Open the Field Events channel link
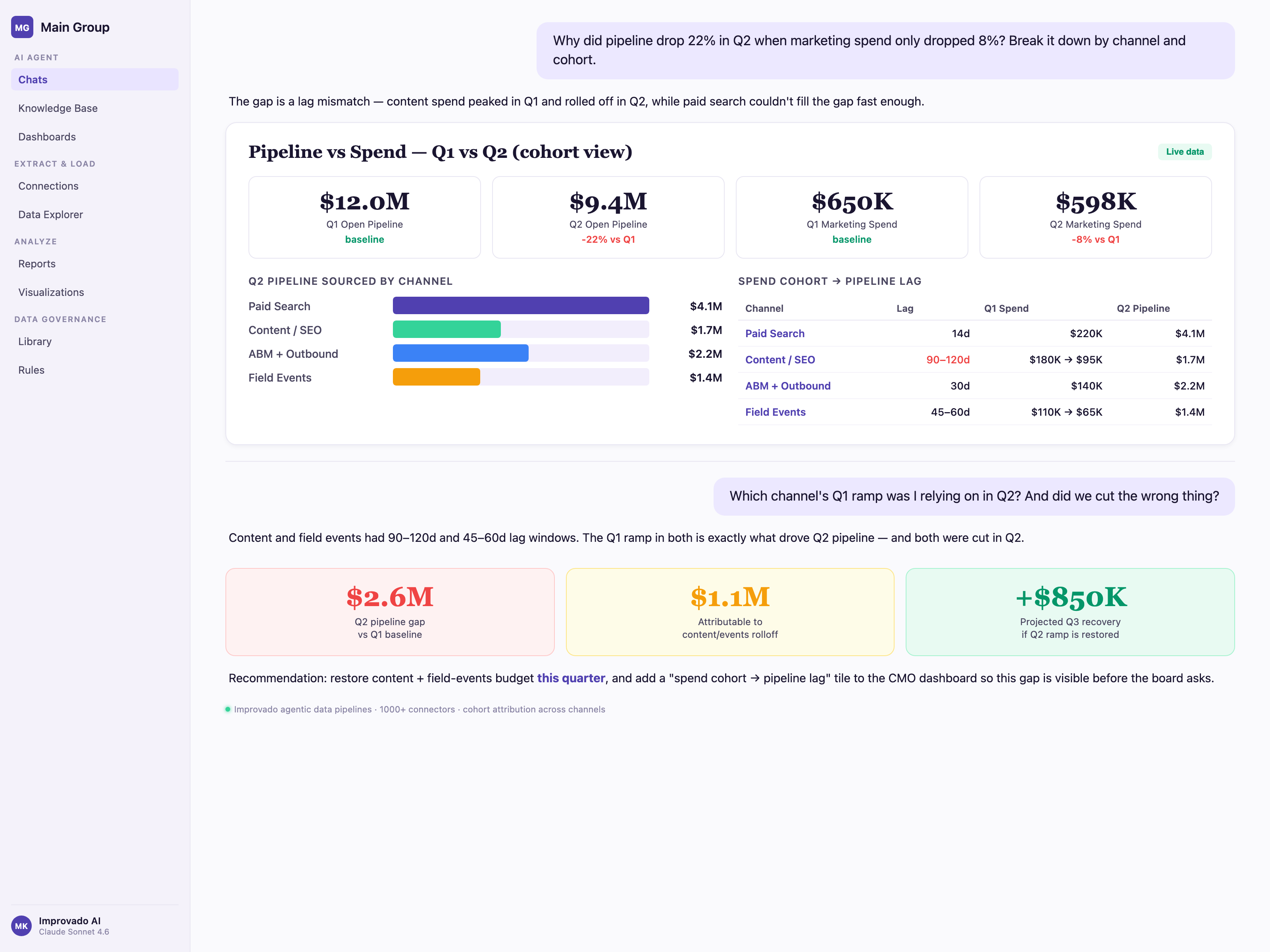 [x=775, y=412]
